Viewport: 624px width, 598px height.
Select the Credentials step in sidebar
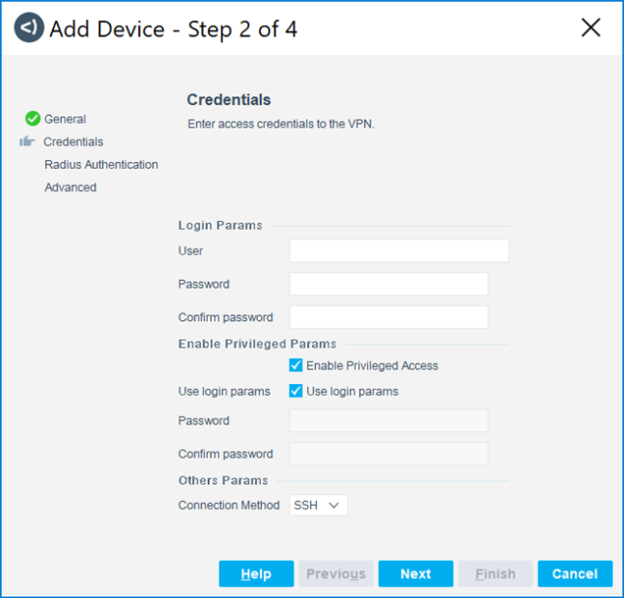(73, 142)
